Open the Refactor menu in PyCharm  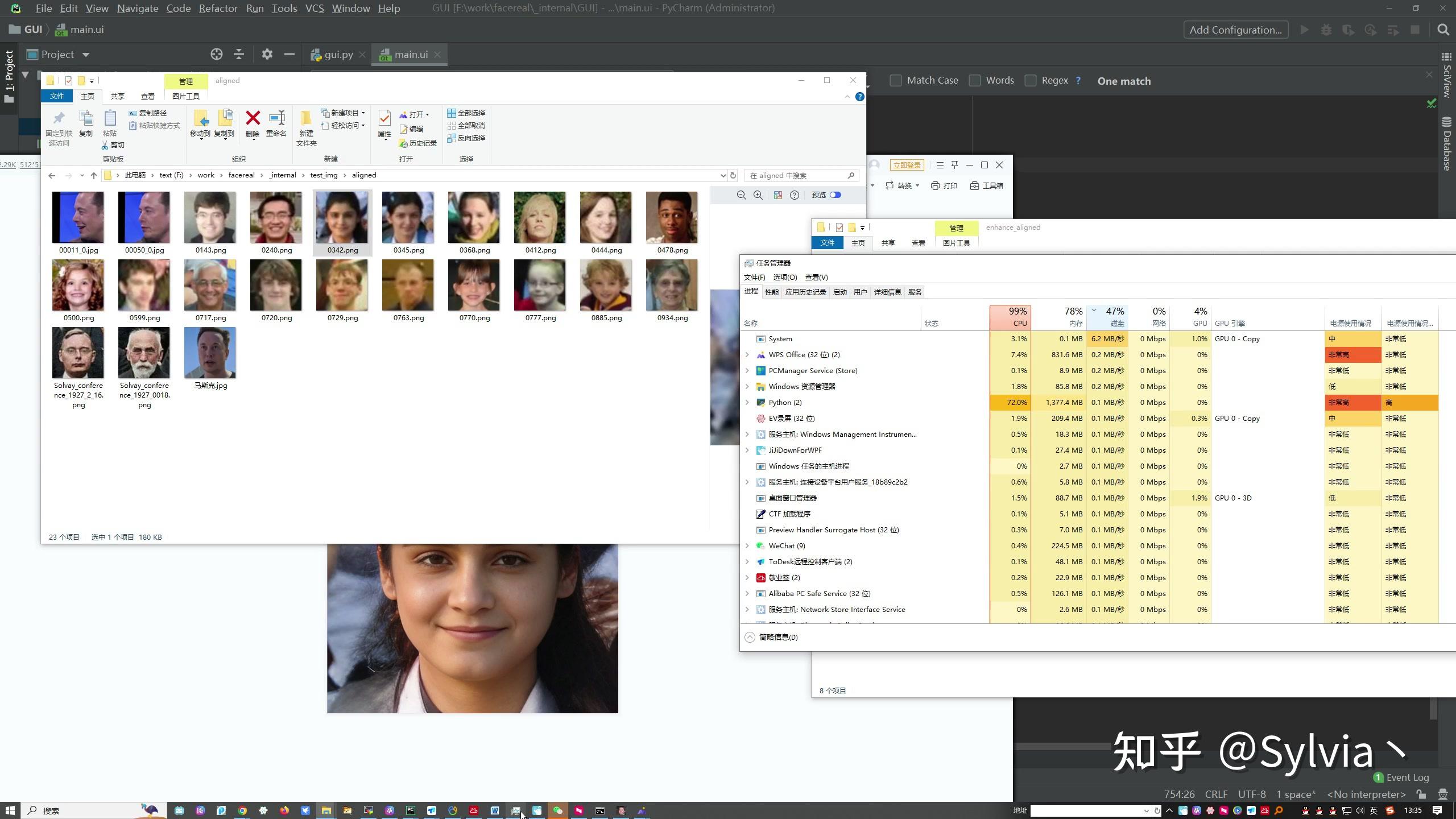[218, 9]
